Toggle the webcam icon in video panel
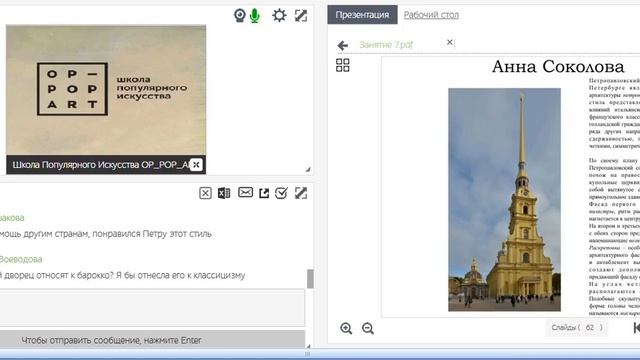Screen dimensions: 640x360 click(240, 16)
